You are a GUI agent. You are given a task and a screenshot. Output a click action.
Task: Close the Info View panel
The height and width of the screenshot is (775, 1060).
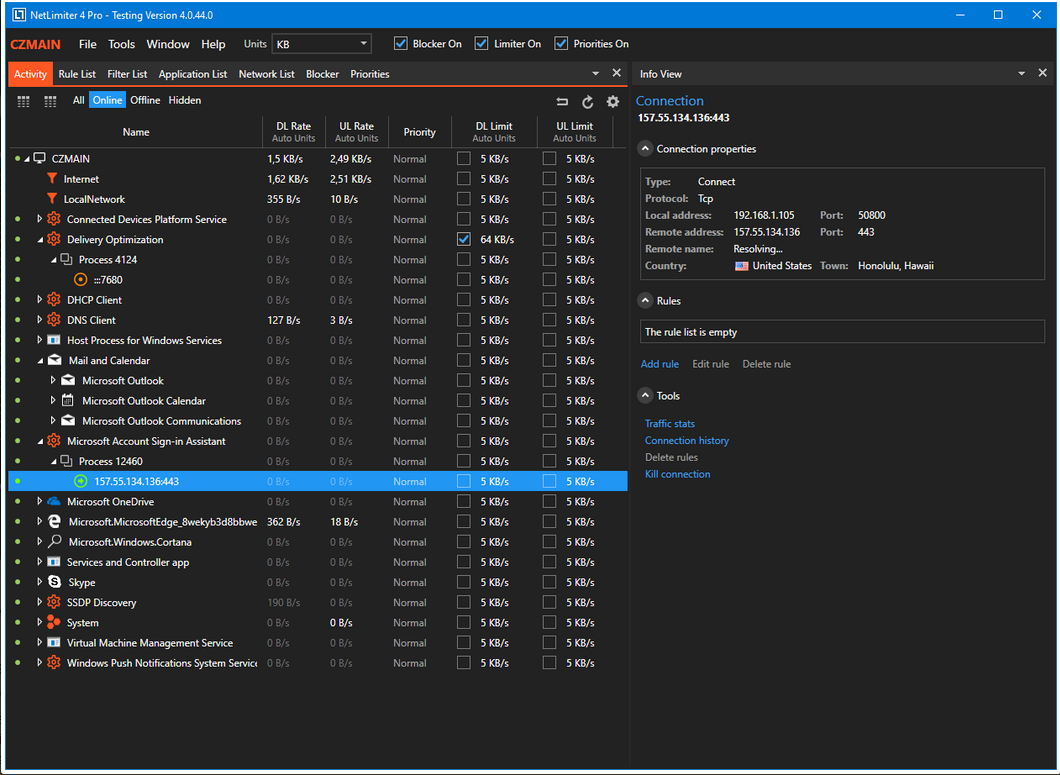point(1042,73)
